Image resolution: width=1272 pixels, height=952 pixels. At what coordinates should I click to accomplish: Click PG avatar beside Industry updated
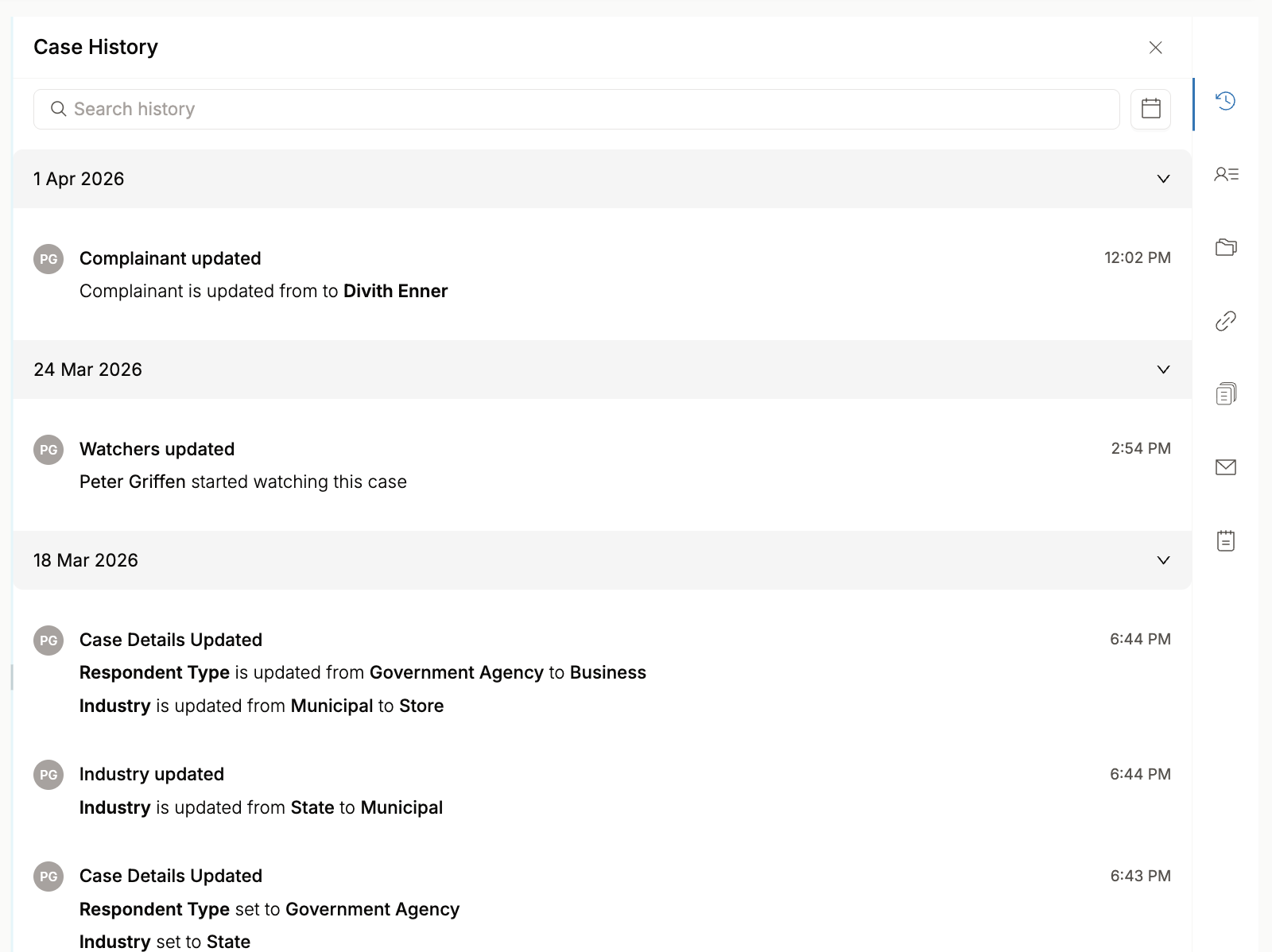pyautogui.click(x=48, y=775)
